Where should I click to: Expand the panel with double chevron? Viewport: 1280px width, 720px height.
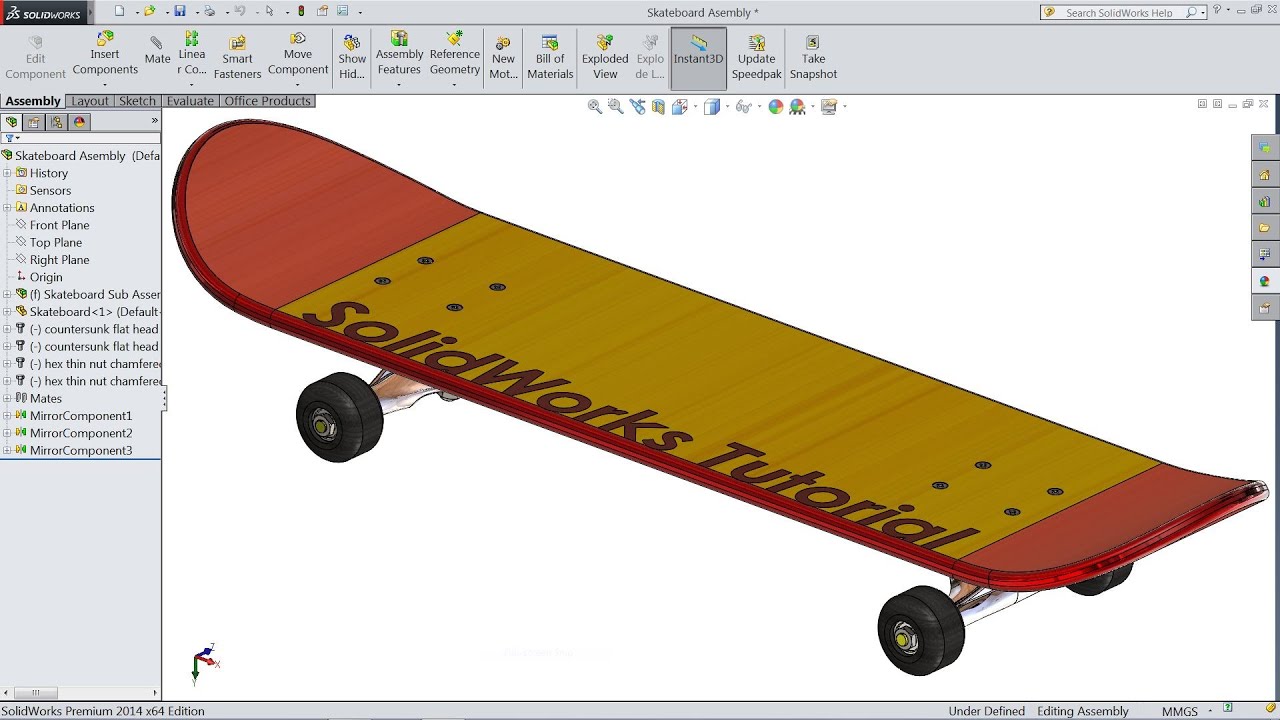(154, 121)
